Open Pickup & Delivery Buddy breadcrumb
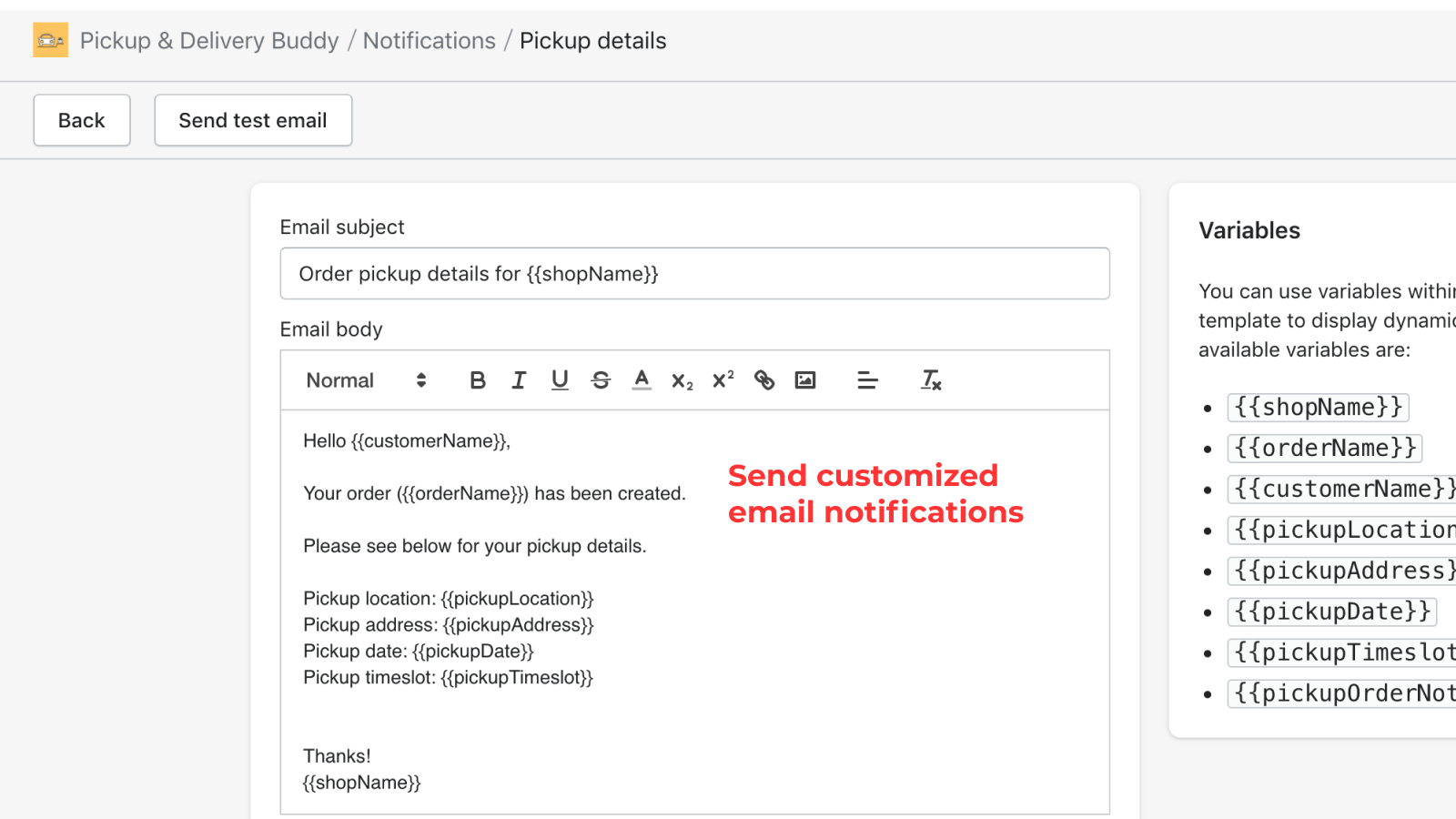 [209, 41]
